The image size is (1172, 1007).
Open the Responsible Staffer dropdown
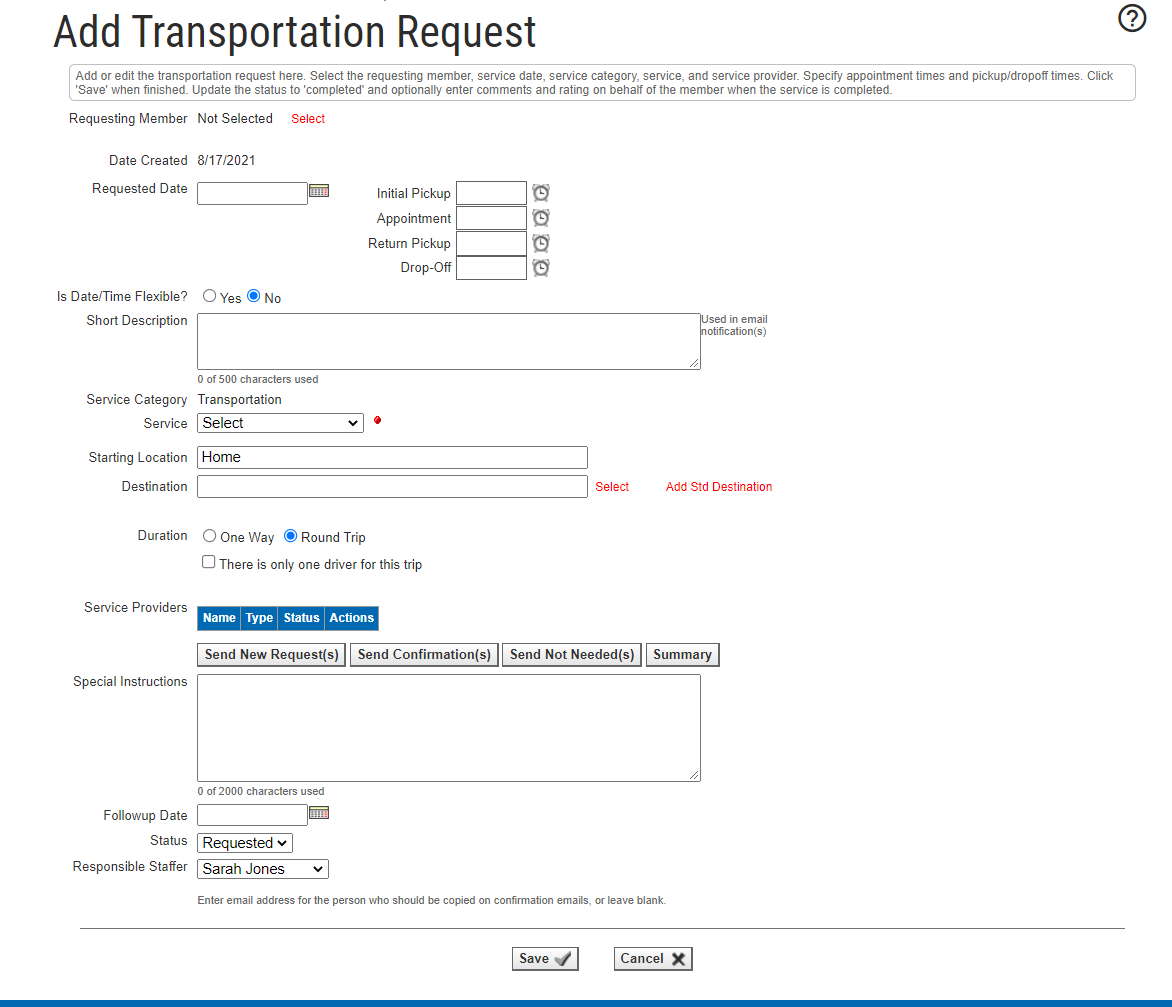pos(263,869)
